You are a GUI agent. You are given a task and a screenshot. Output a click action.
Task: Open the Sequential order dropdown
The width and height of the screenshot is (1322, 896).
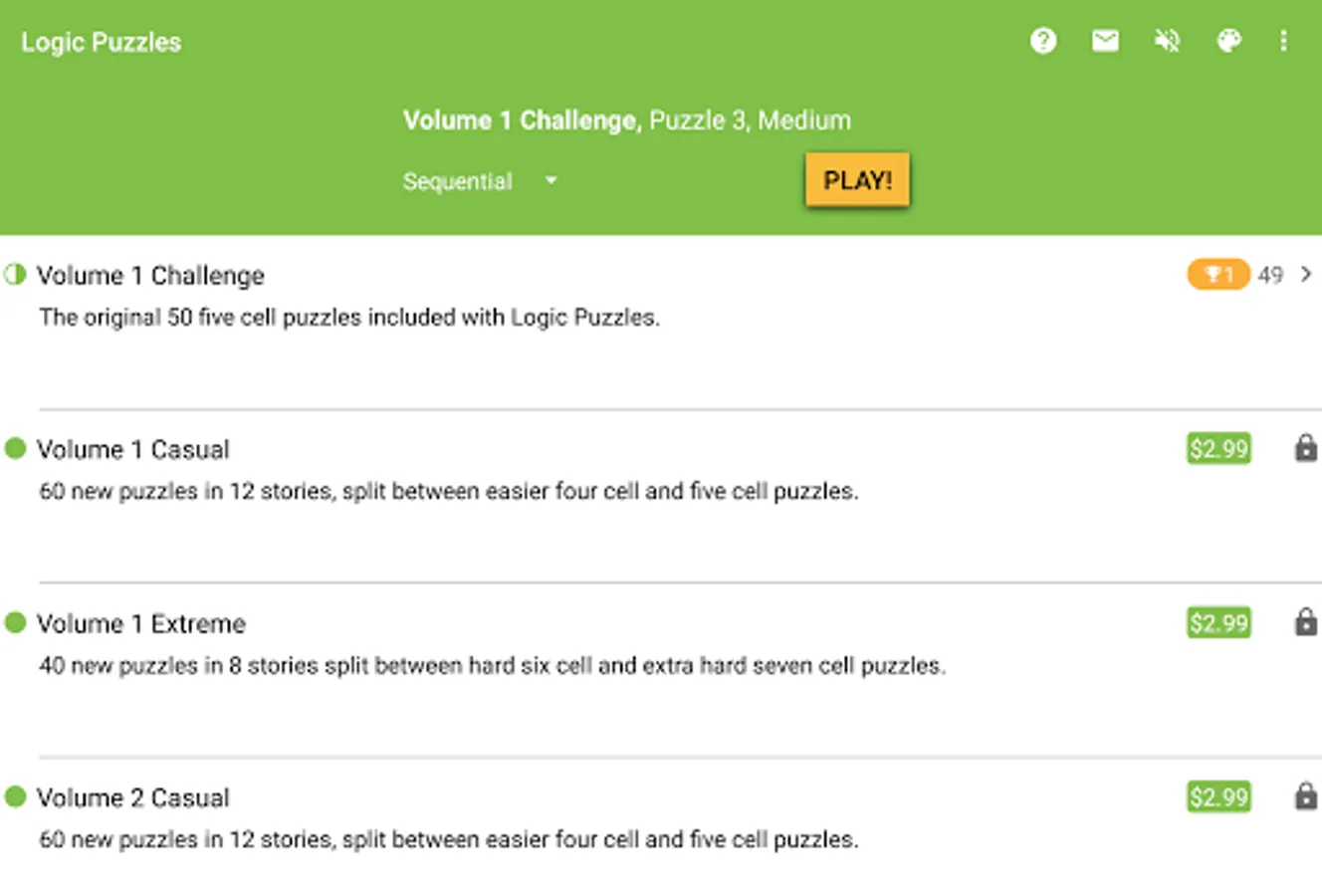point(480,181)
